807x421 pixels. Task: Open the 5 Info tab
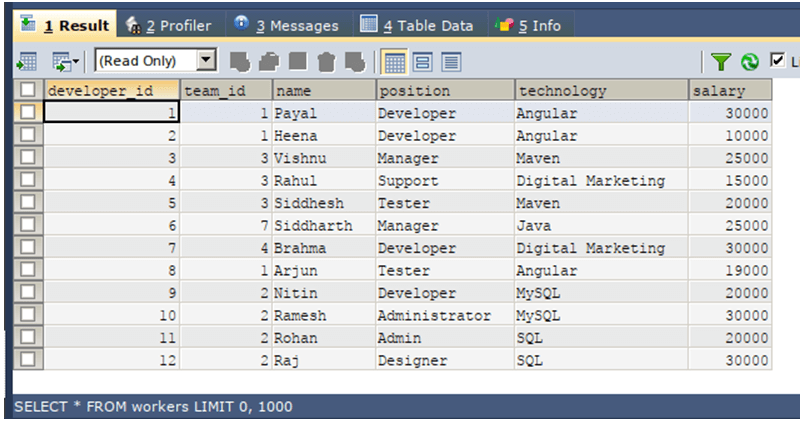[530, 25]
